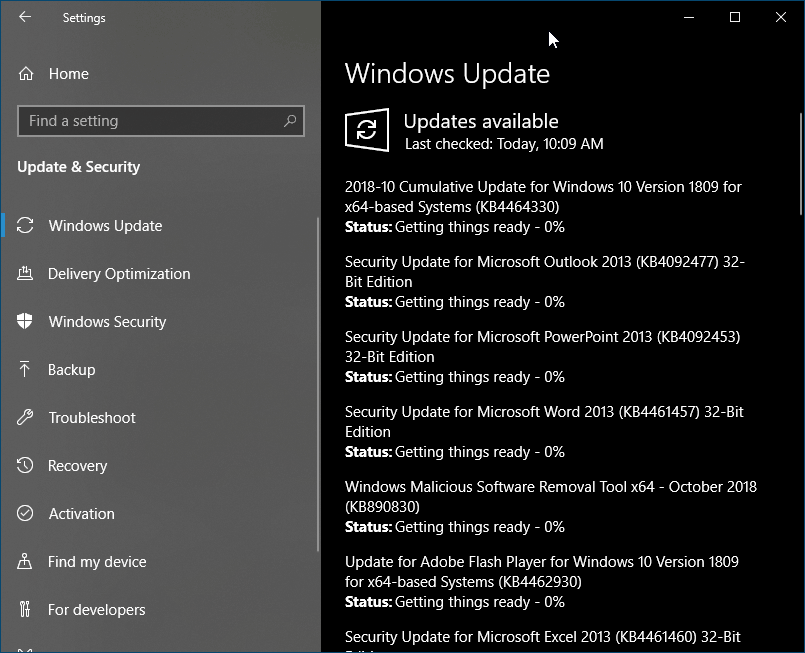Click the Recovery clock icon
This screenshot has height=653, width=805.
pyautogui.click(x=25, y=465)
